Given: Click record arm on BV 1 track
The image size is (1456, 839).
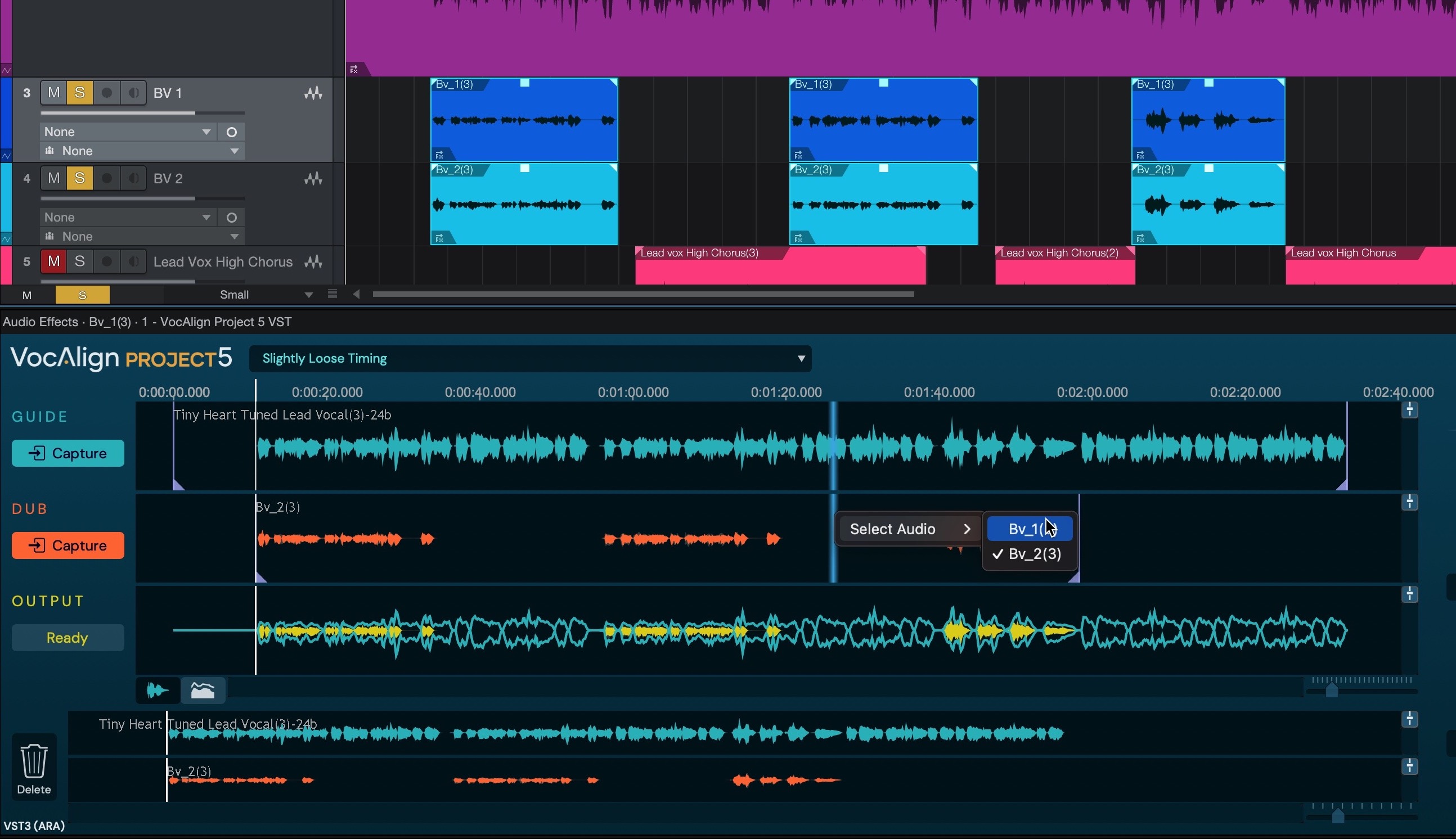Looking at the screenshot, I should click(107, 93).
